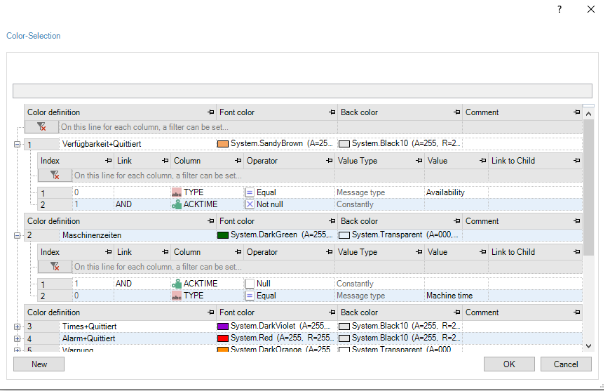Viewport: 605px width, 392px height.
Task: Click the New button
Action: 39,364
